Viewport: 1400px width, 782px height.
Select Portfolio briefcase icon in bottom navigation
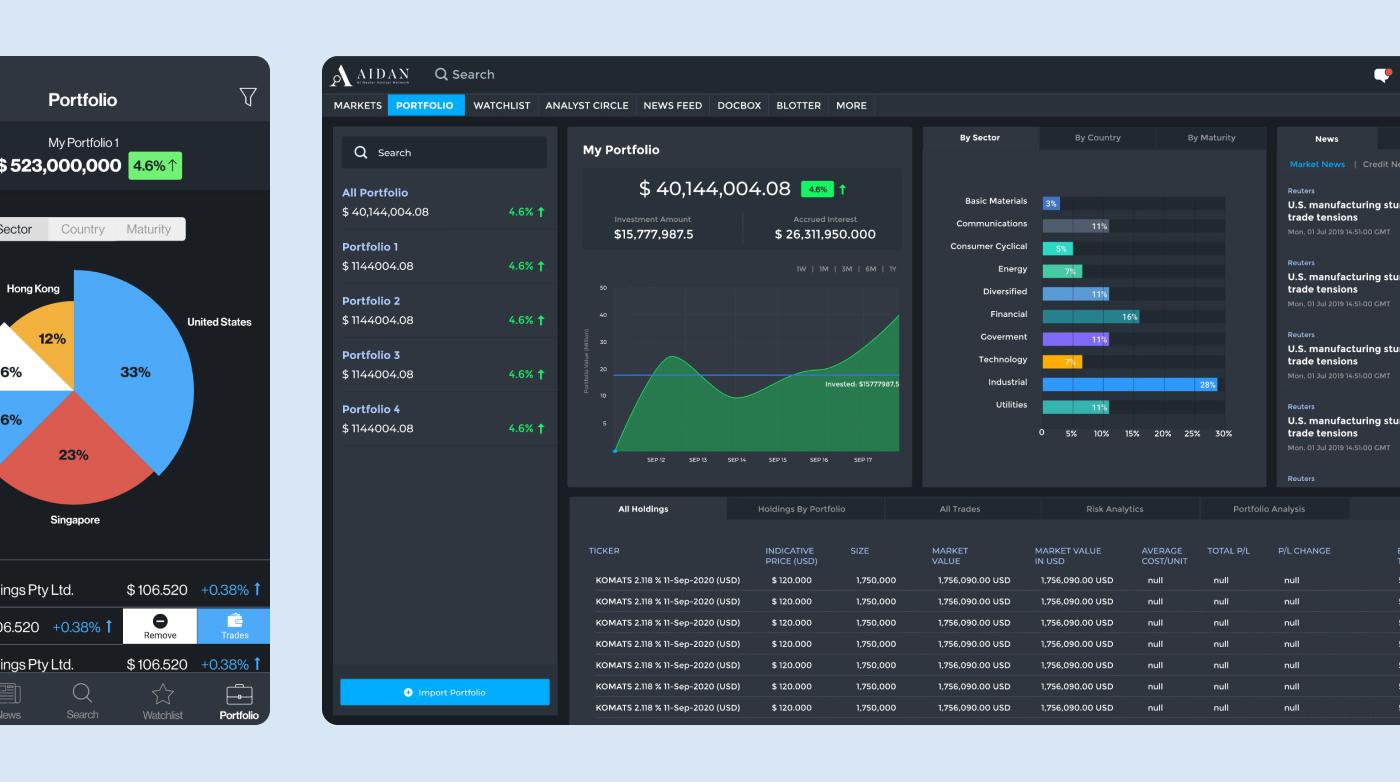(239, 700)
